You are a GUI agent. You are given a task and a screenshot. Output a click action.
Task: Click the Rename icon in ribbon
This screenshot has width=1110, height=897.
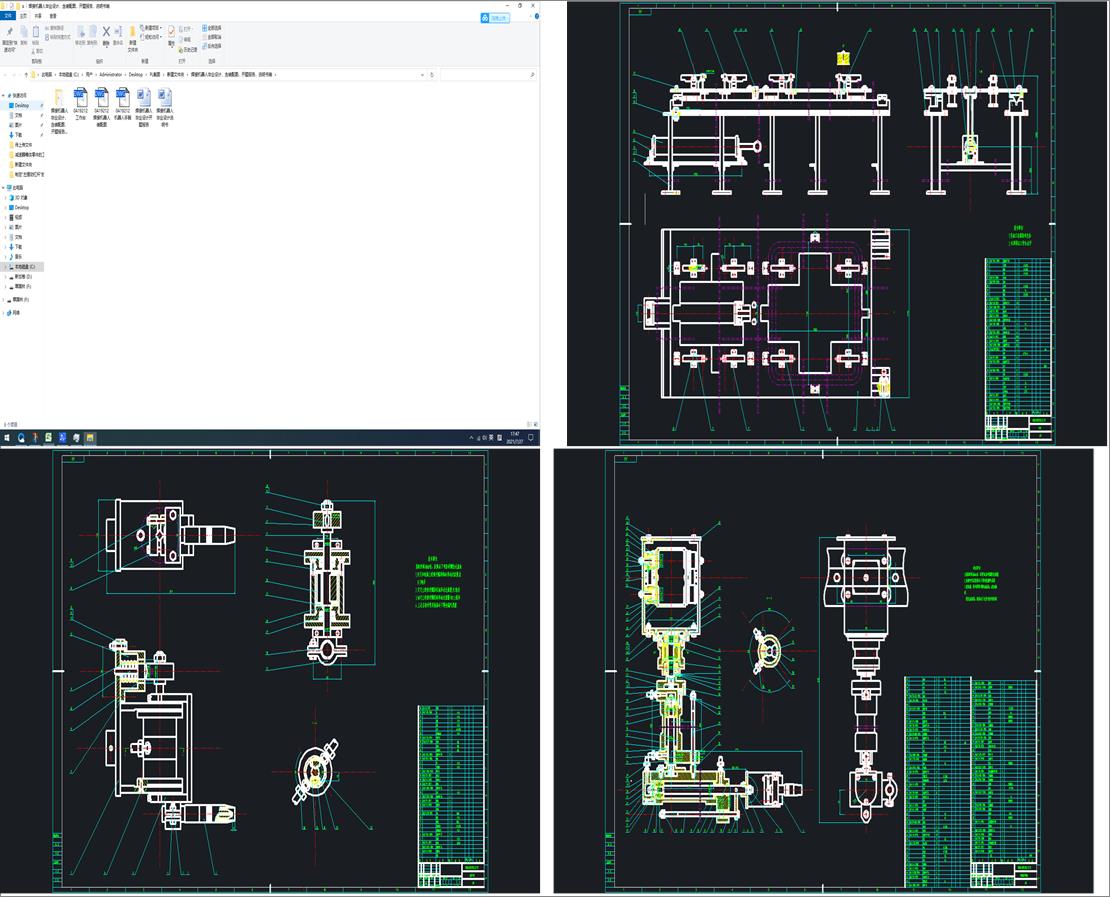click(118, 33)
